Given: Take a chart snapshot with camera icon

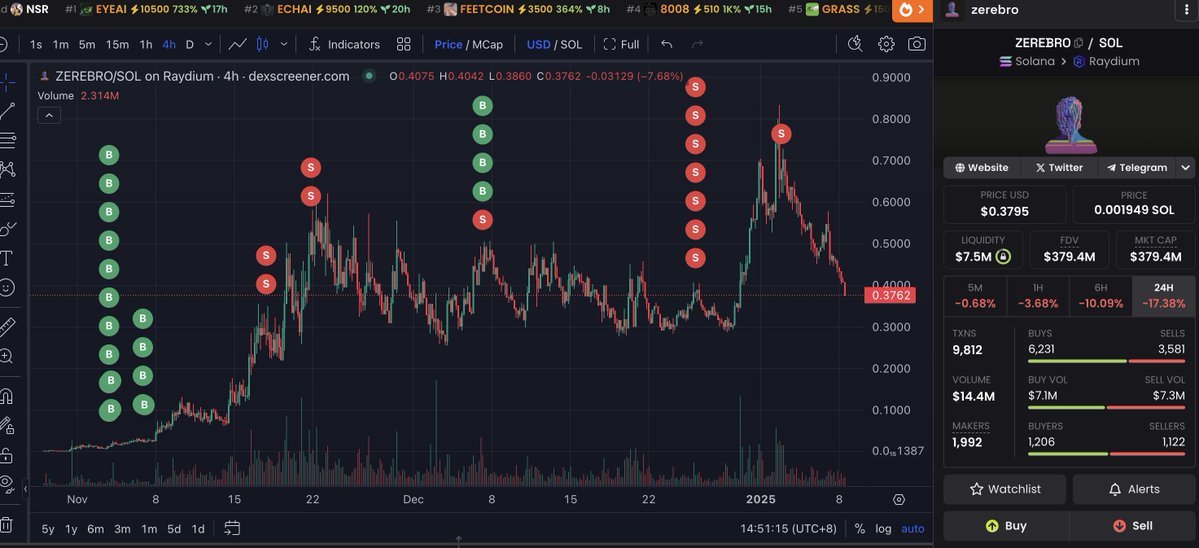Looking at the screenshot, I should [916, 44].
